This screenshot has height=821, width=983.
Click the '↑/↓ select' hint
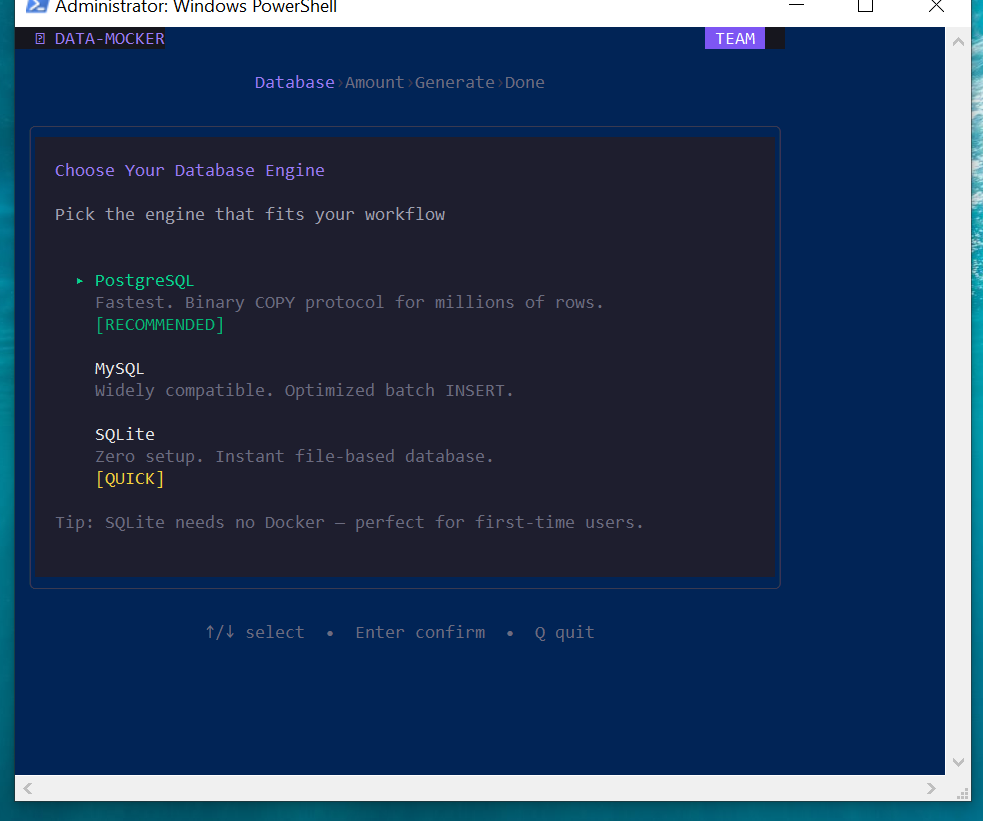click(x=255, y=632)
